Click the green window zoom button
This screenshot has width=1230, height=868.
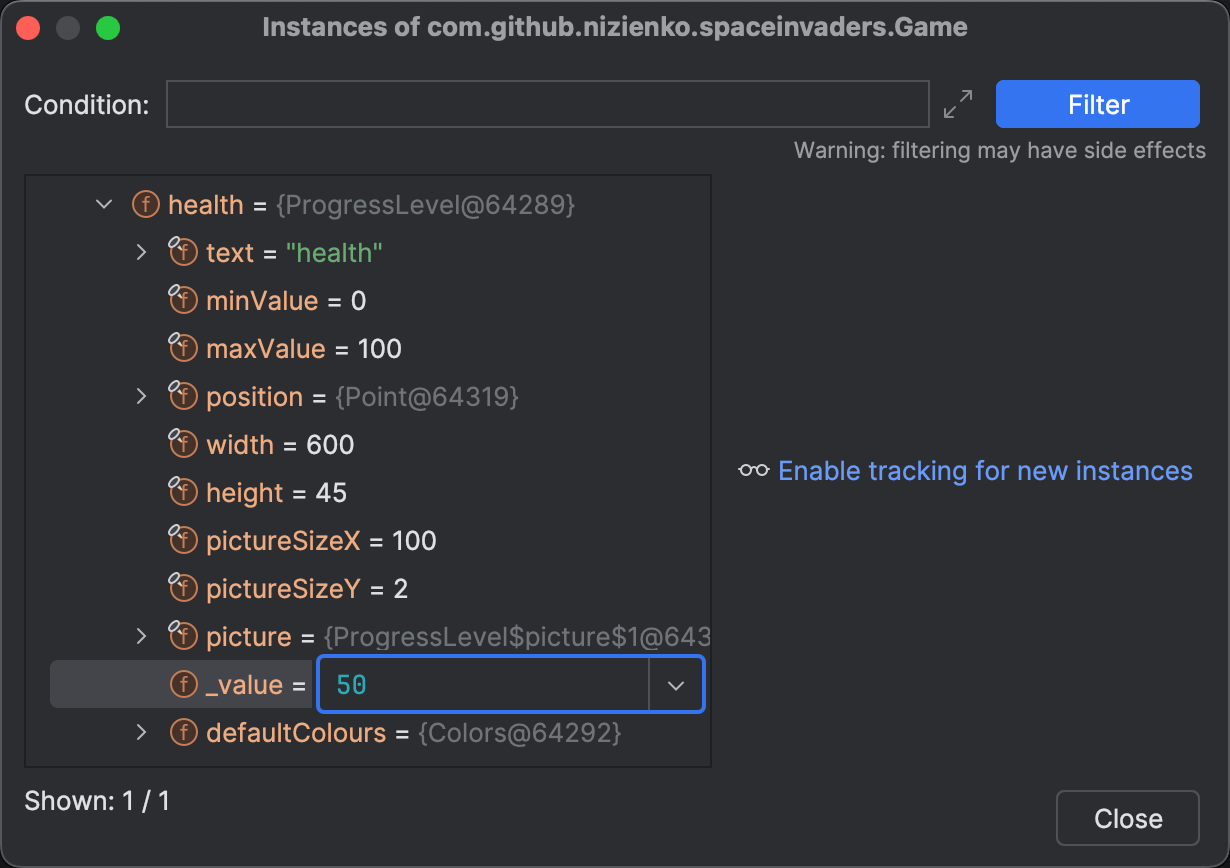(108, 28)
